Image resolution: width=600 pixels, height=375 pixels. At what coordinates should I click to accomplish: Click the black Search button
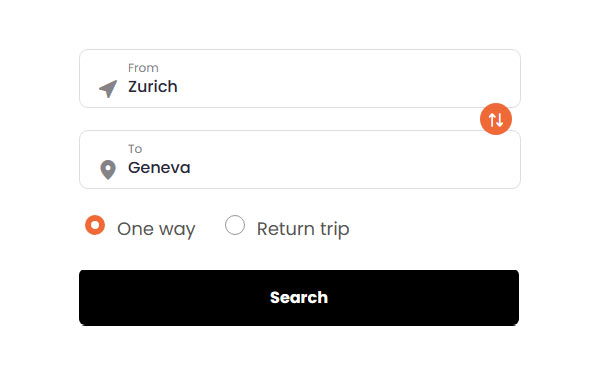pyautogui.click(x=299, y=298)
